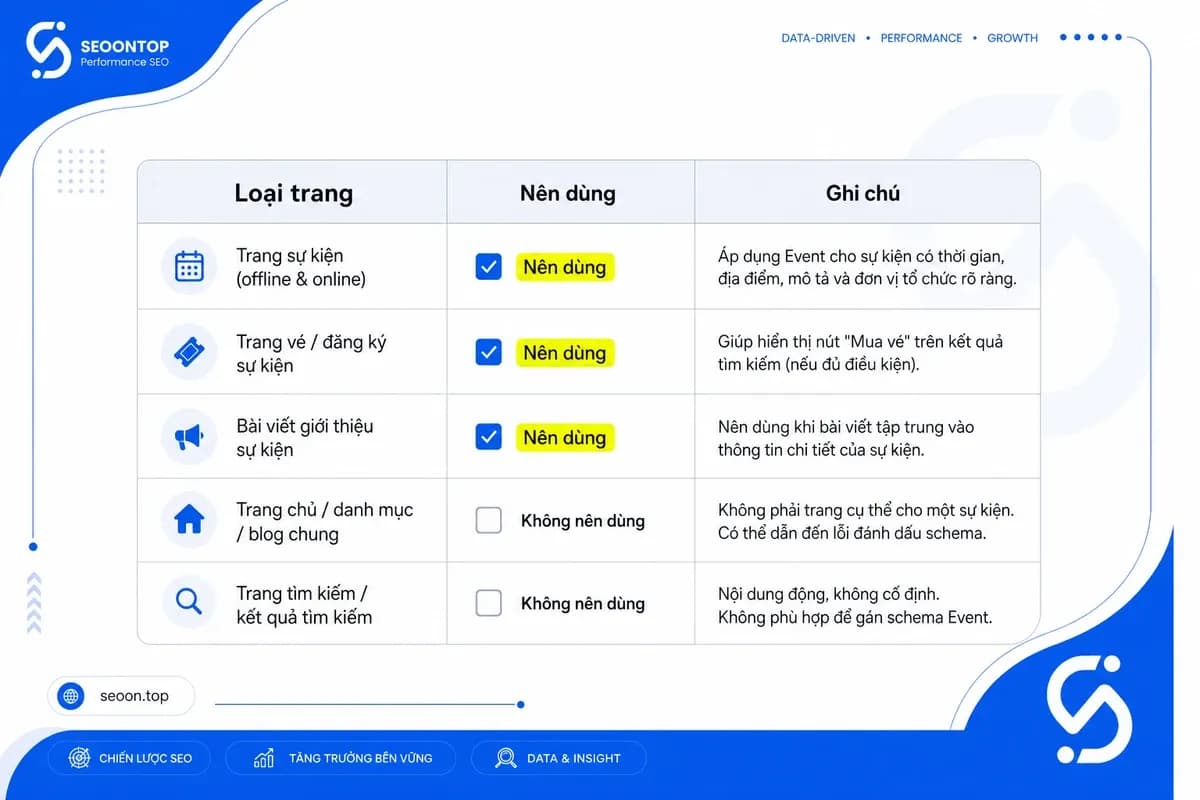The width and height of the screenshot is (1200, 800).
Task: Click the highlighted Nên dùng label for Trang vé
Action: (565, 352)
